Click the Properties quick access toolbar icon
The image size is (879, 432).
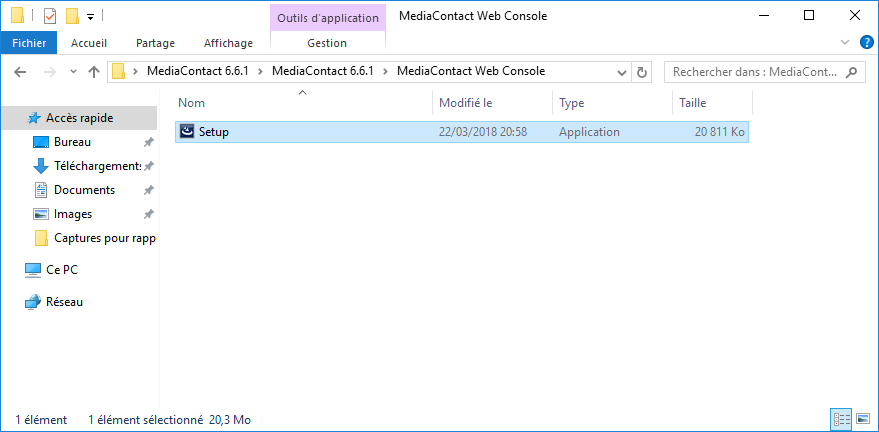[x=50, y=16]
